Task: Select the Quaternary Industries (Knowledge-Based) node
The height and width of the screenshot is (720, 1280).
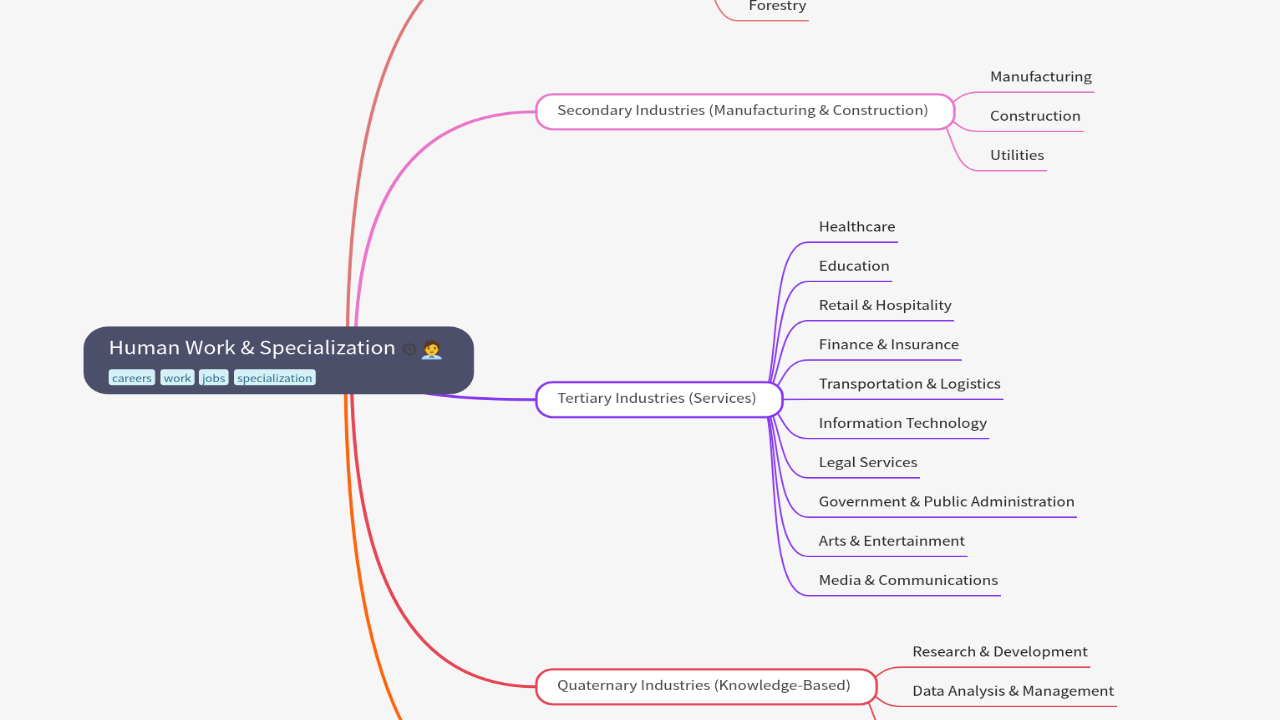Action: point(704,686)
